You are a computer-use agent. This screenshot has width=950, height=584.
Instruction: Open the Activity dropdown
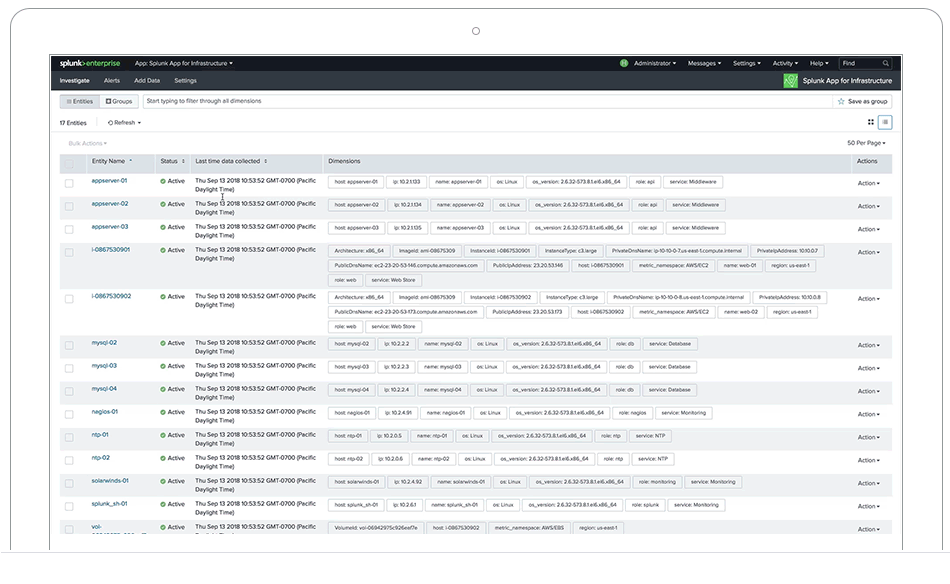coord(785,63)
